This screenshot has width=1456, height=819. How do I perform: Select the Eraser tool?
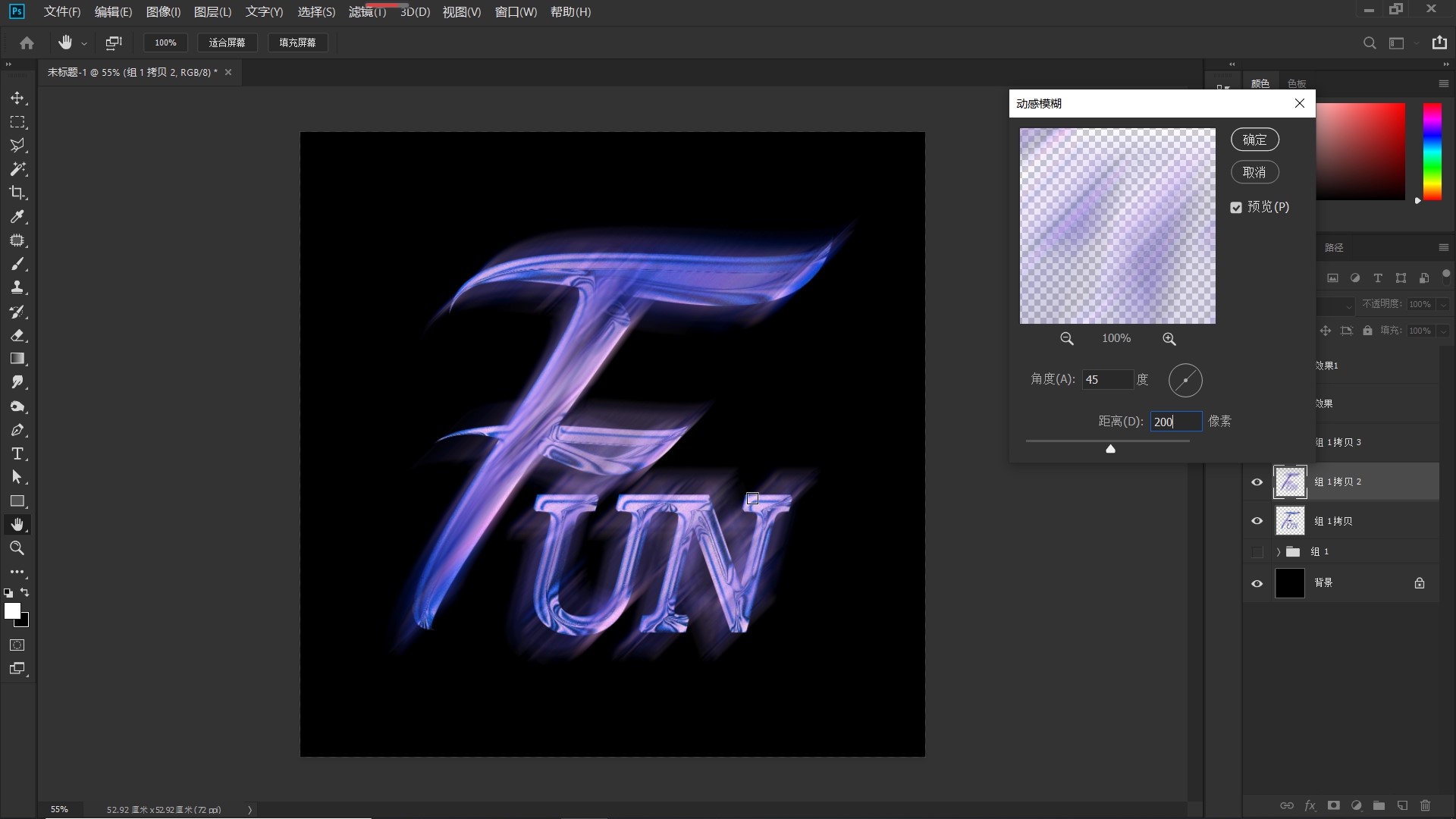pyautogui.click(x=17, y=335)
